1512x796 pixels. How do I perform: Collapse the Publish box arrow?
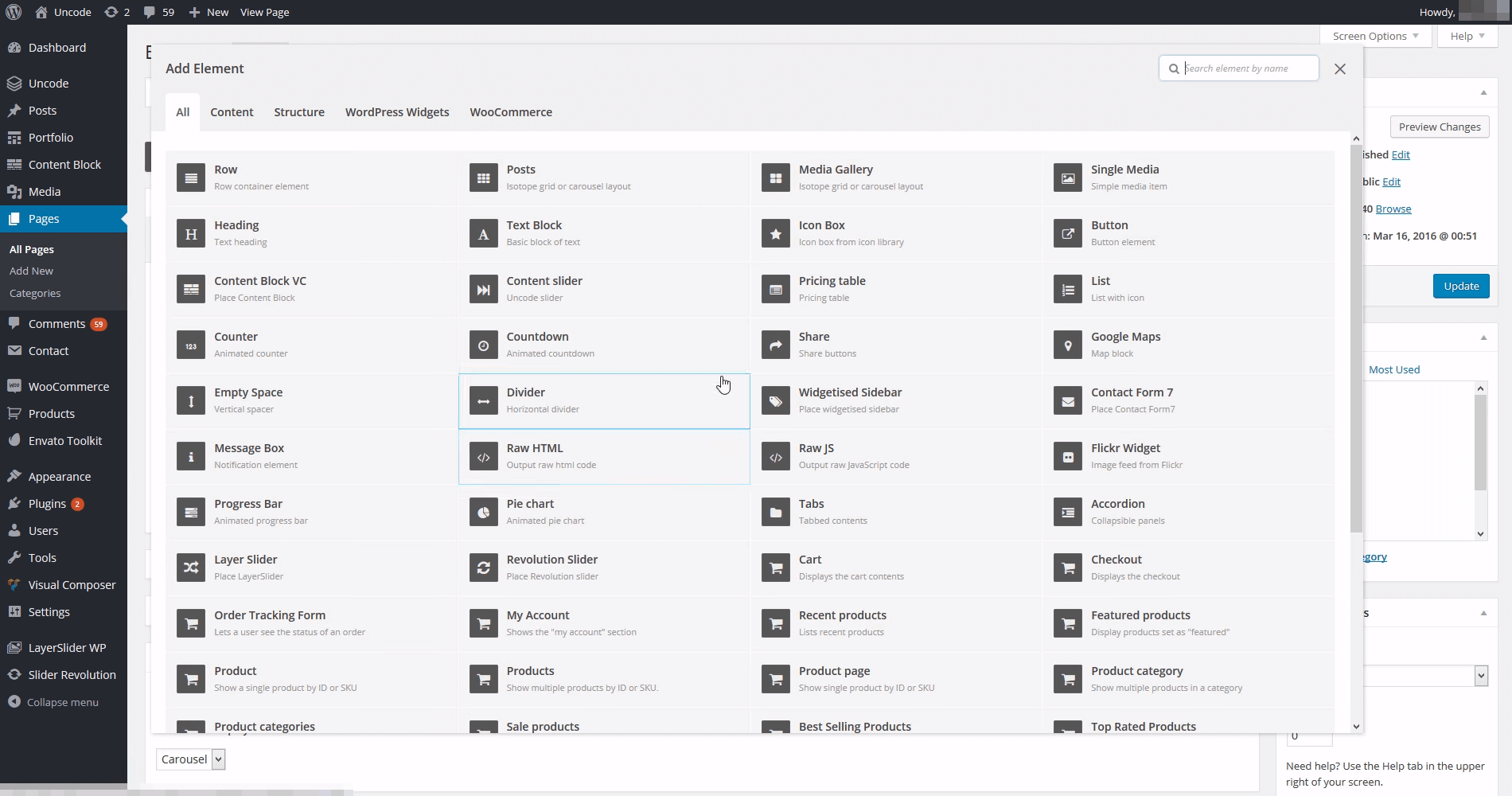1483,92
